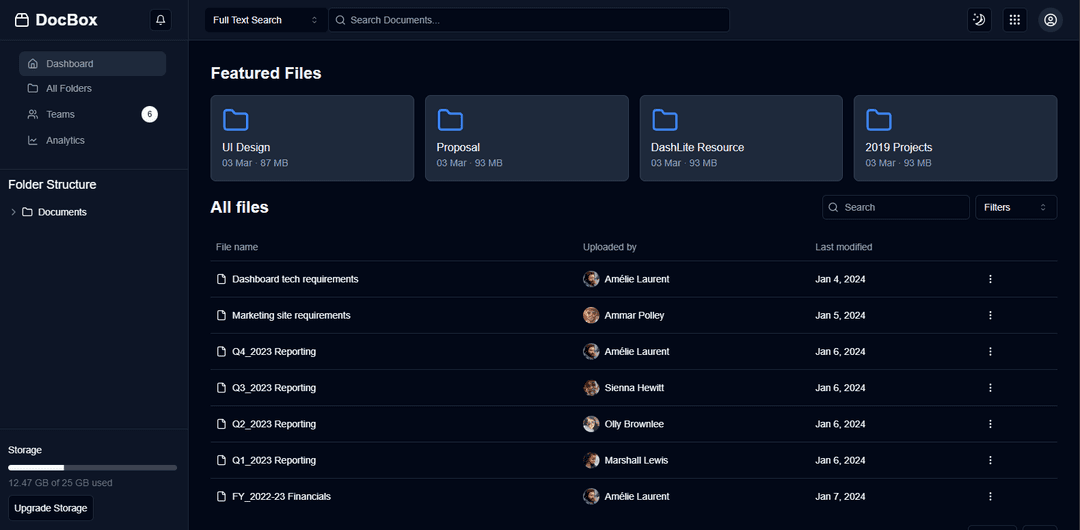Viewport: 1080px width, 530px height.
Task: Open the Teams sidebar item
Action: point(60,115)
